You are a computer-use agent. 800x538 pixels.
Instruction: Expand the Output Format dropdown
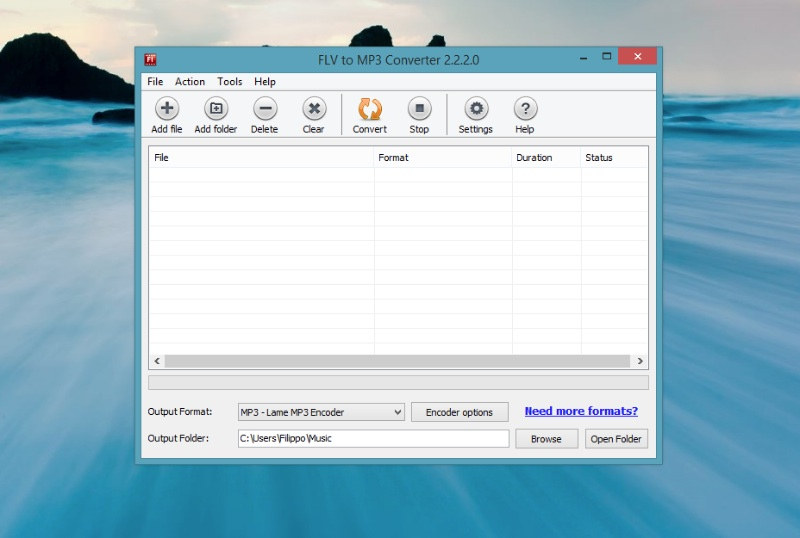pyautogui.click(x=397, y=412)
